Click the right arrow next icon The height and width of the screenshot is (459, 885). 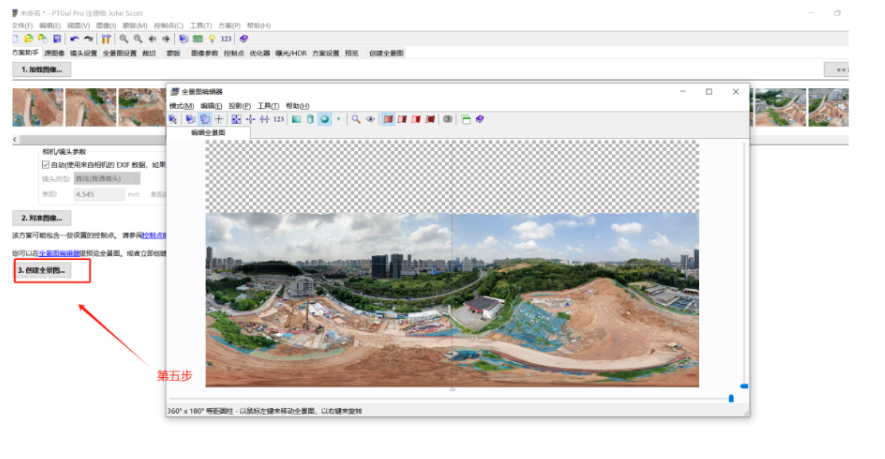tap(166, 38)
